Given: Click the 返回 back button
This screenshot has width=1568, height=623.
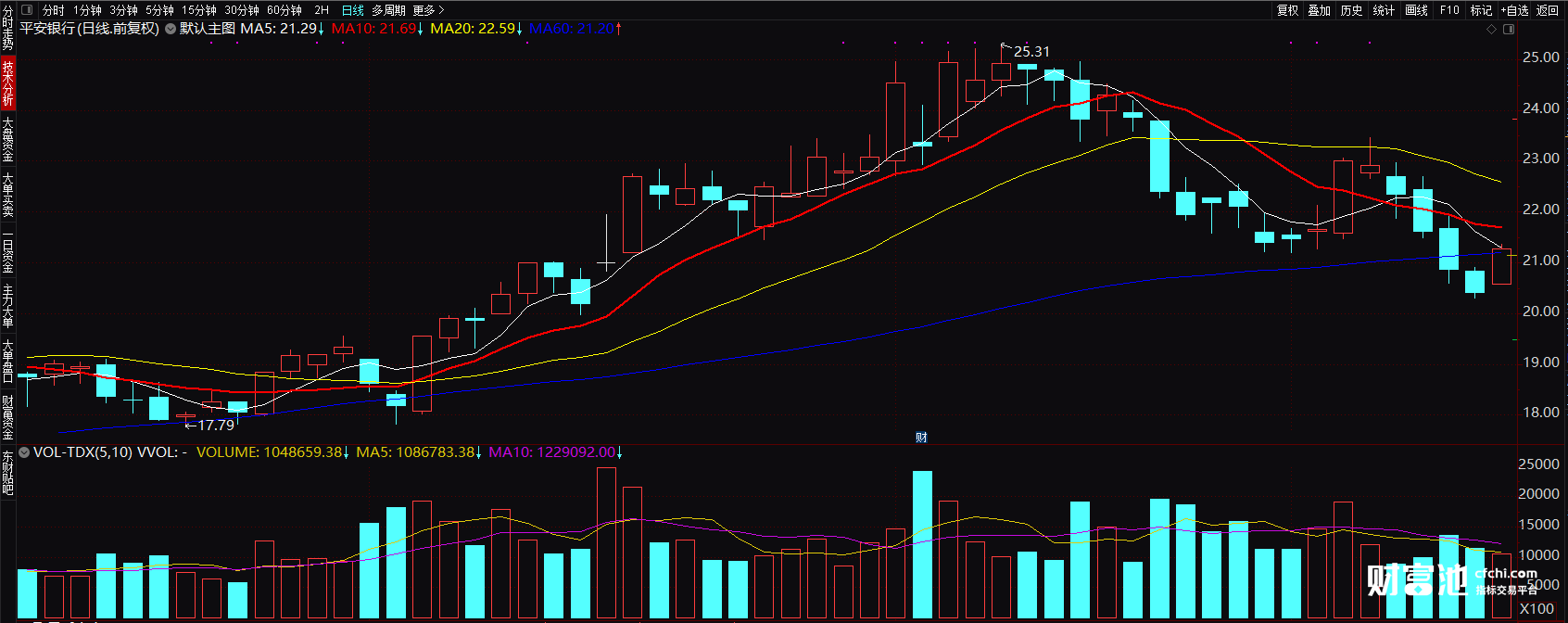Looking at the screenshot, I should pyautogui.click(x=1548, y=10).
